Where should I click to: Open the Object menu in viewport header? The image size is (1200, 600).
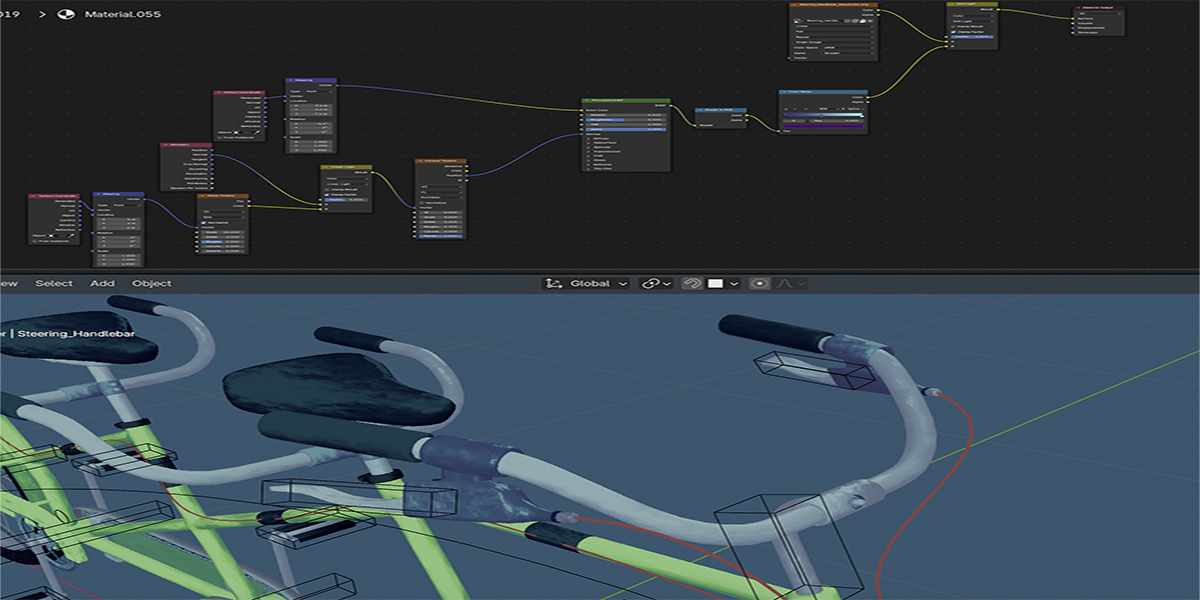click(x=152, y=283)
